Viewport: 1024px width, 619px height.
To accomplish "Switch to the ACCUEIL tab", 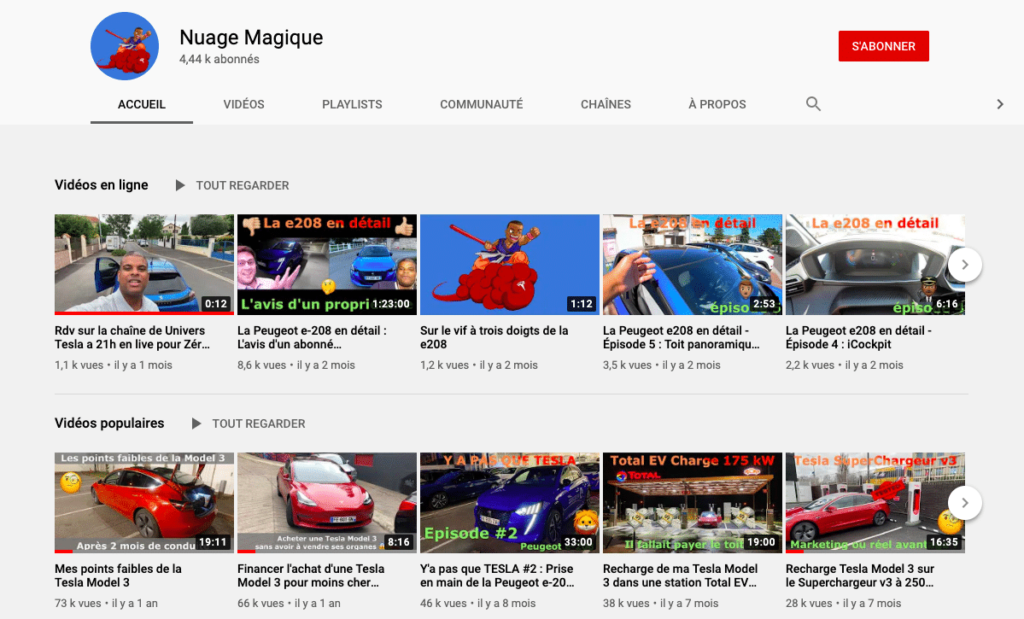I will [142, 104].
